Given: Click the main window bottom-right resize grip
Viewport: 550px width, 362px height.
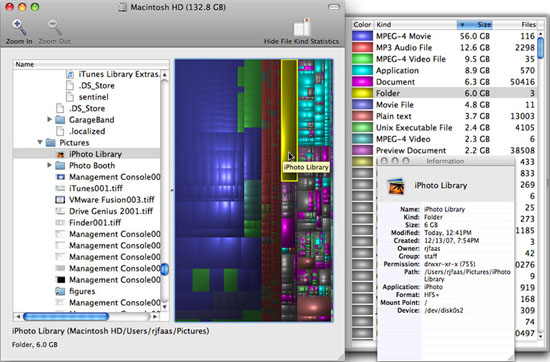Looking at the screenshot, I should coord(341,357).
